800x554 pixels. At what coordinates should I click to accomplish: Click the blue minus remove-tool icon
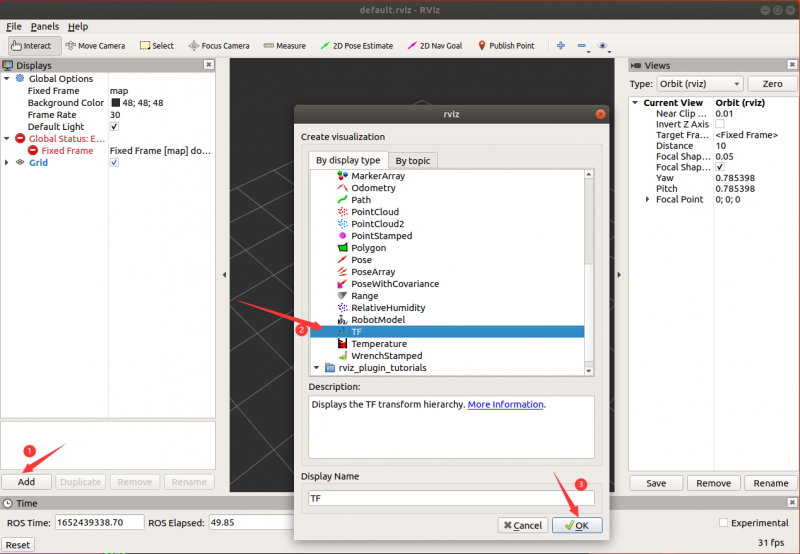point(582,46)
